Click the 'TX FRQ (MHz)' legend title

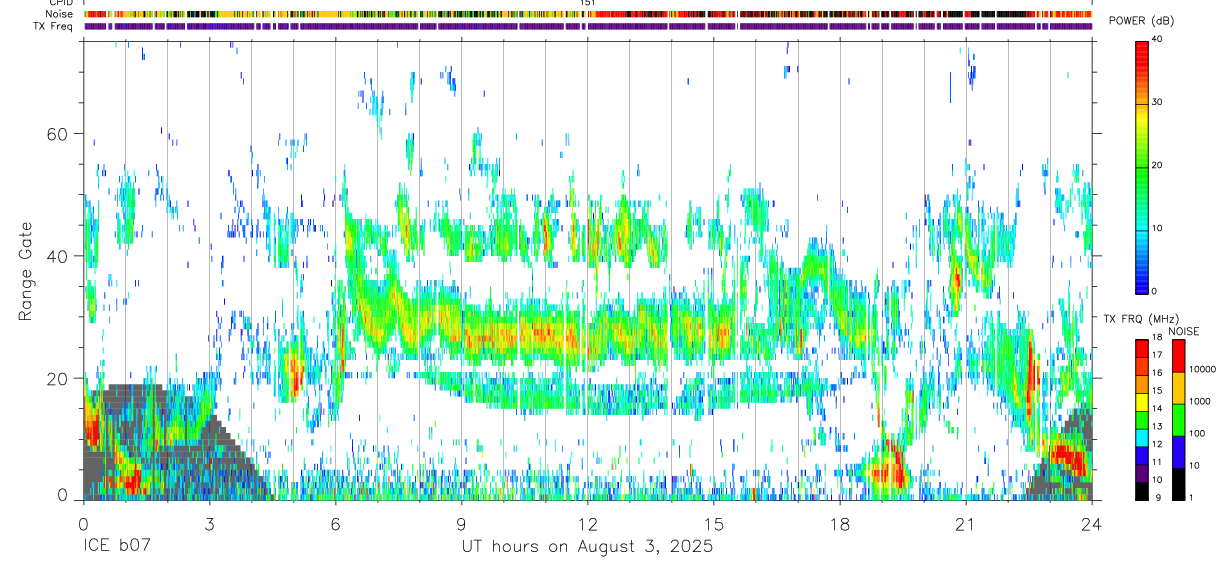pos(1141,318)
